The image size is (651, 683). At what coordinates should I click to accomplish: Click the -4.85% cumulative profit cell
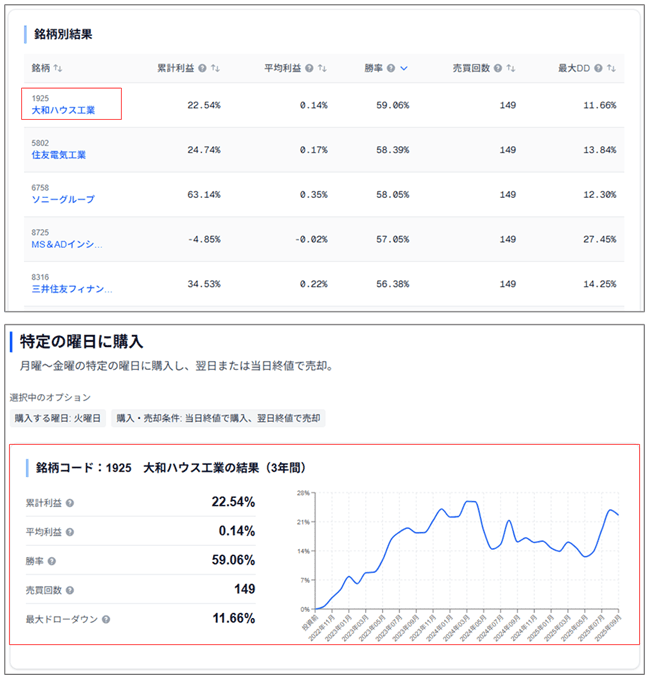pyautogui.click(x=204, y=240)
